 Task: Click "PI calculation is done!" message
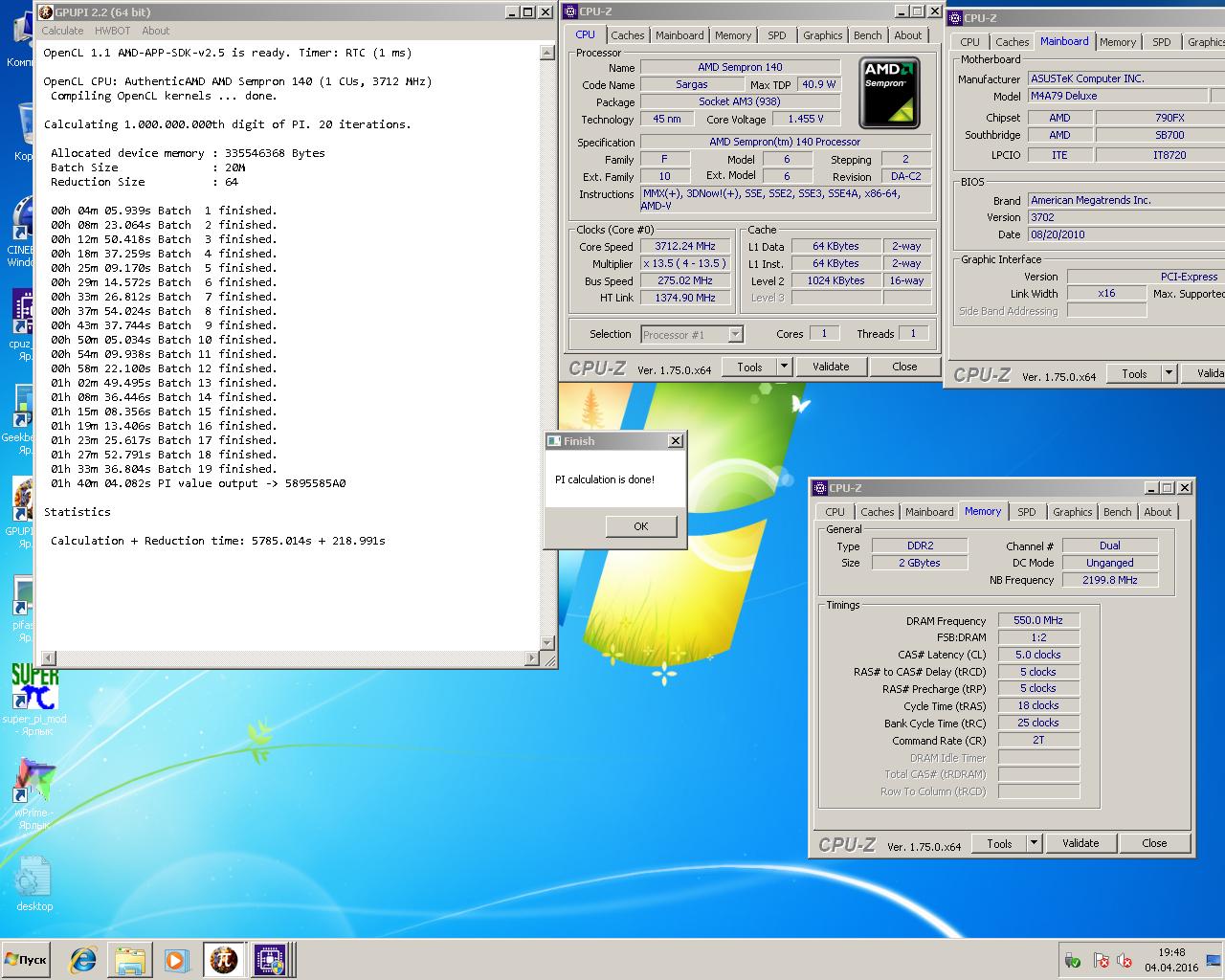605,479
